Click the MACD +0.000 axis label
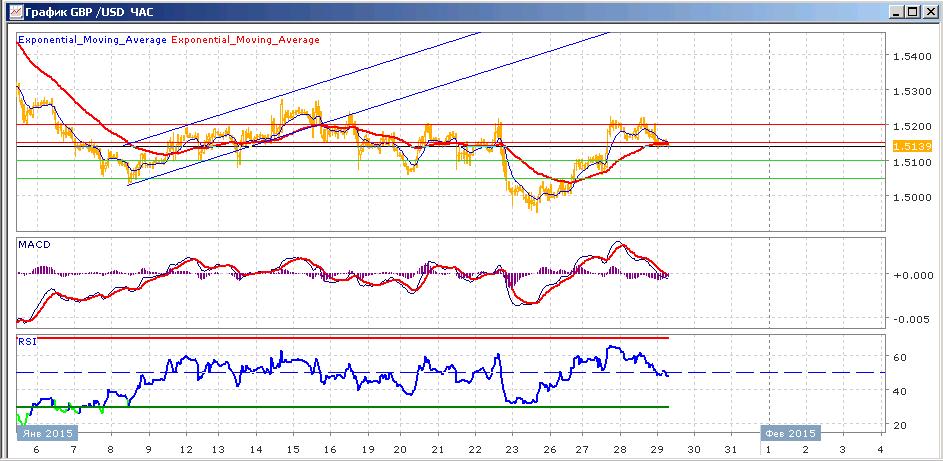943x461 pixels. click(x=912, y=274)
